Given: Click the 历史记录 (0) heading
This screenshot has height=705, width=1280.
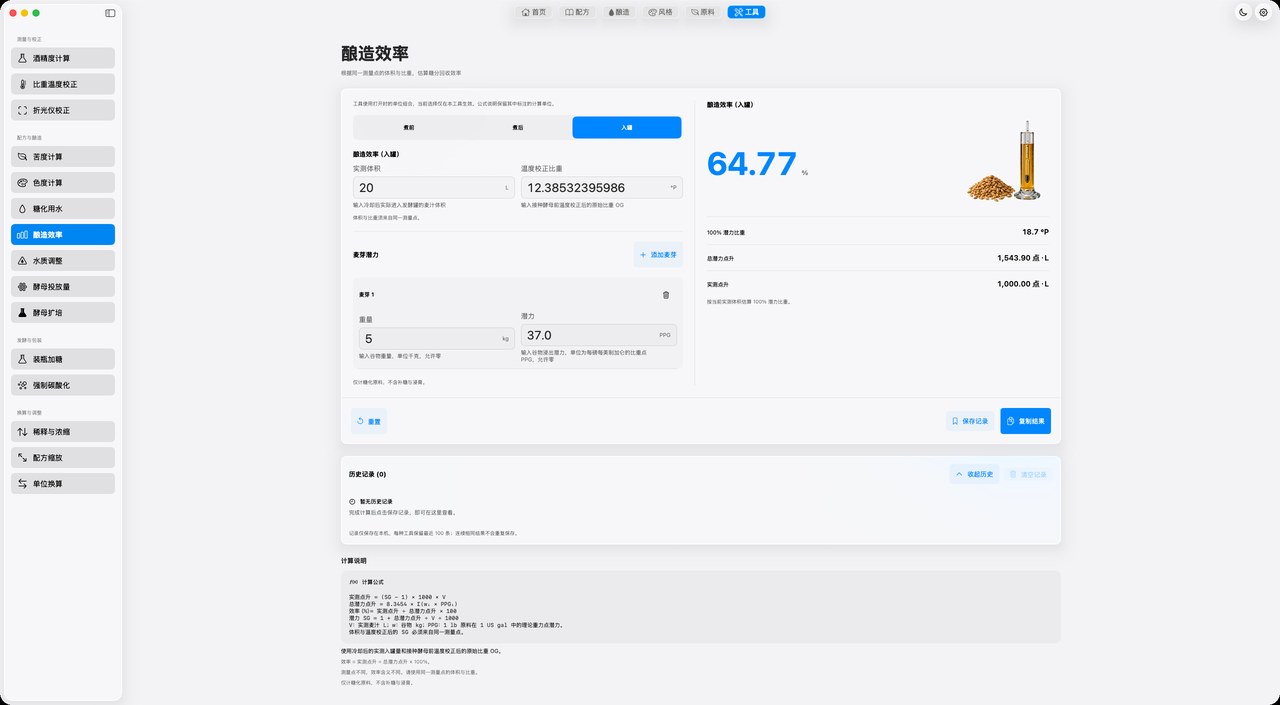Looking at the screenshot, I should [x=367, y=474].
